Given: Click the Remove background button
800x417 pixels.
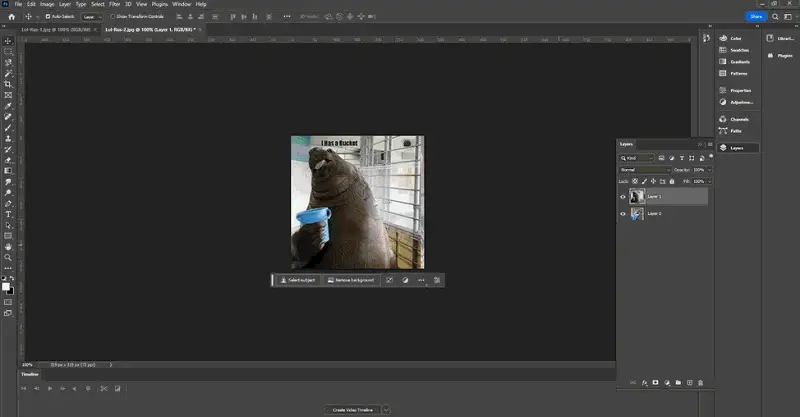Looking at the screenshot, I should click(x=351, y=280).
